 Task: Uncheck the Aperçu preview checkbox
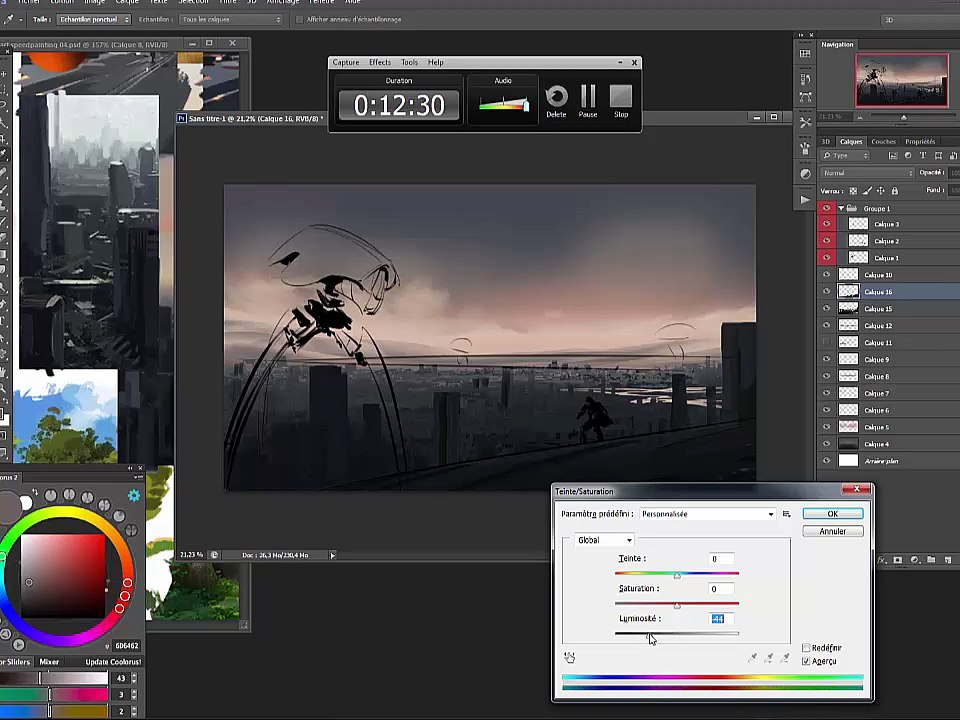[x=806, y=661]
